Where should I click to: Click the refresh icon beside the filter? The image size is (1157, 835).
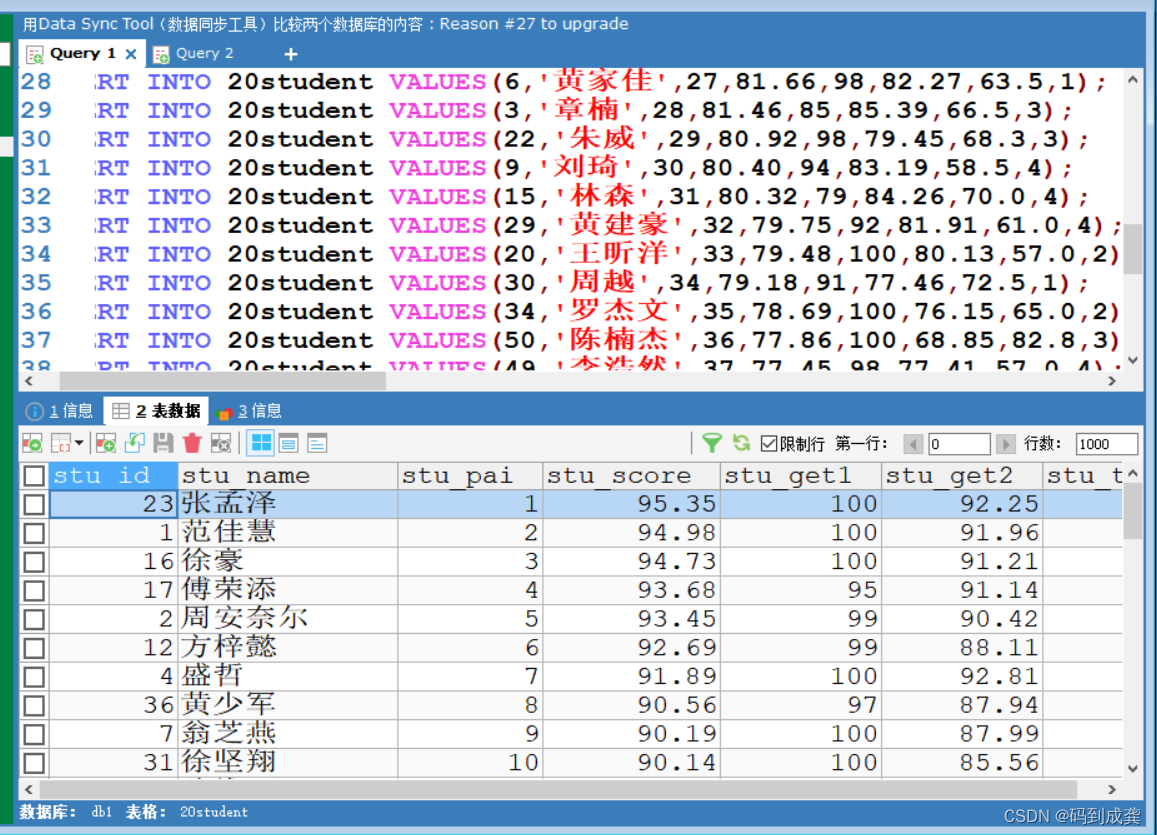(x=740, y=443)
